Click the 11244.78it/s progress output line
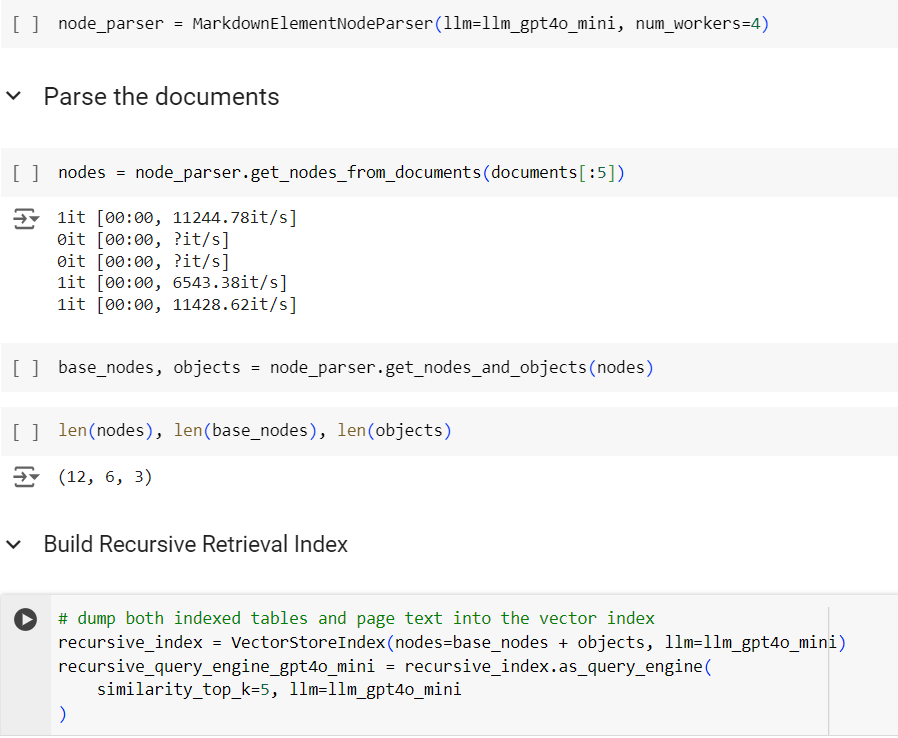 [177, 218]
